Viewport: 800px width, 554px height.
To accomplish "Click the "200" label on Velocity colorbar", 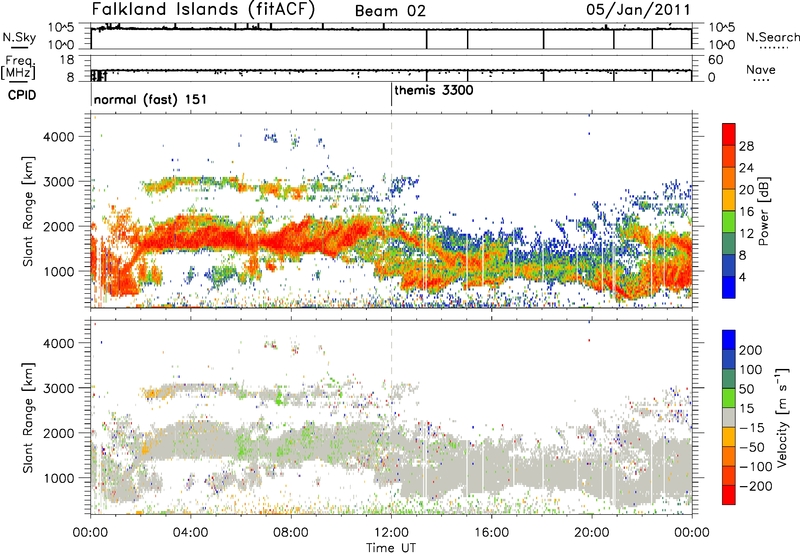I will [751, 350].
